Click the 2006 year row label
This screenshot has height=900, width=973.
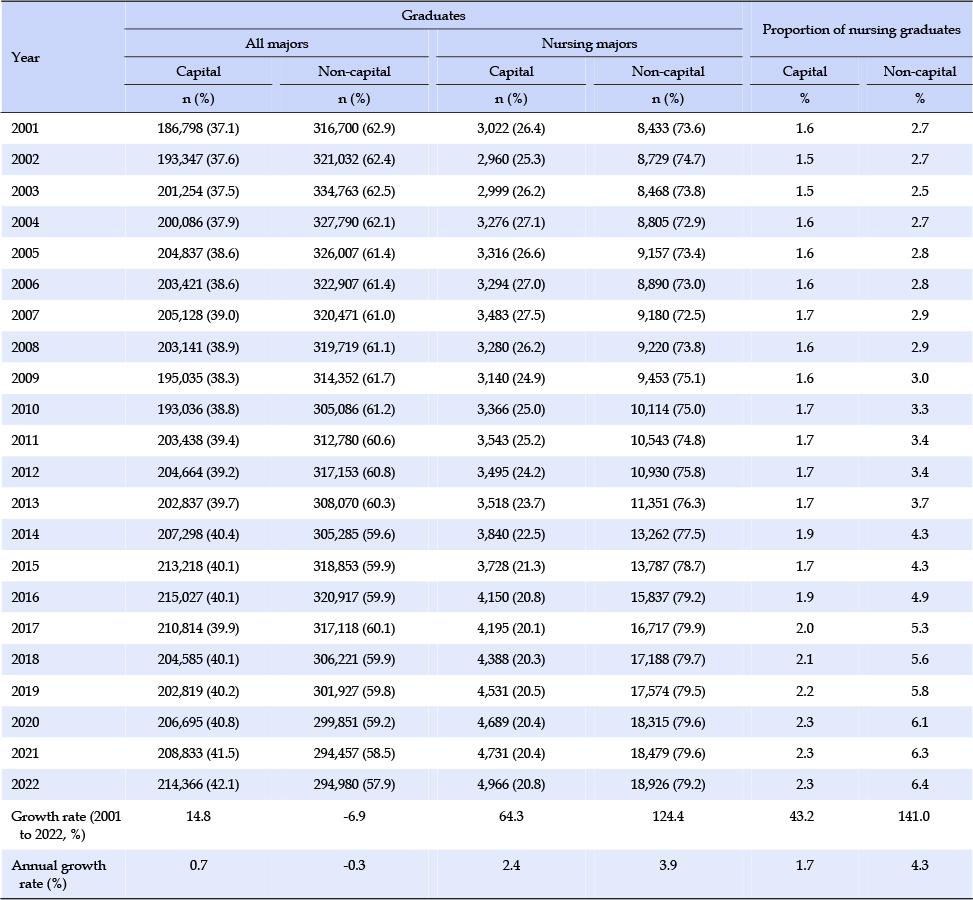point(25,284)
